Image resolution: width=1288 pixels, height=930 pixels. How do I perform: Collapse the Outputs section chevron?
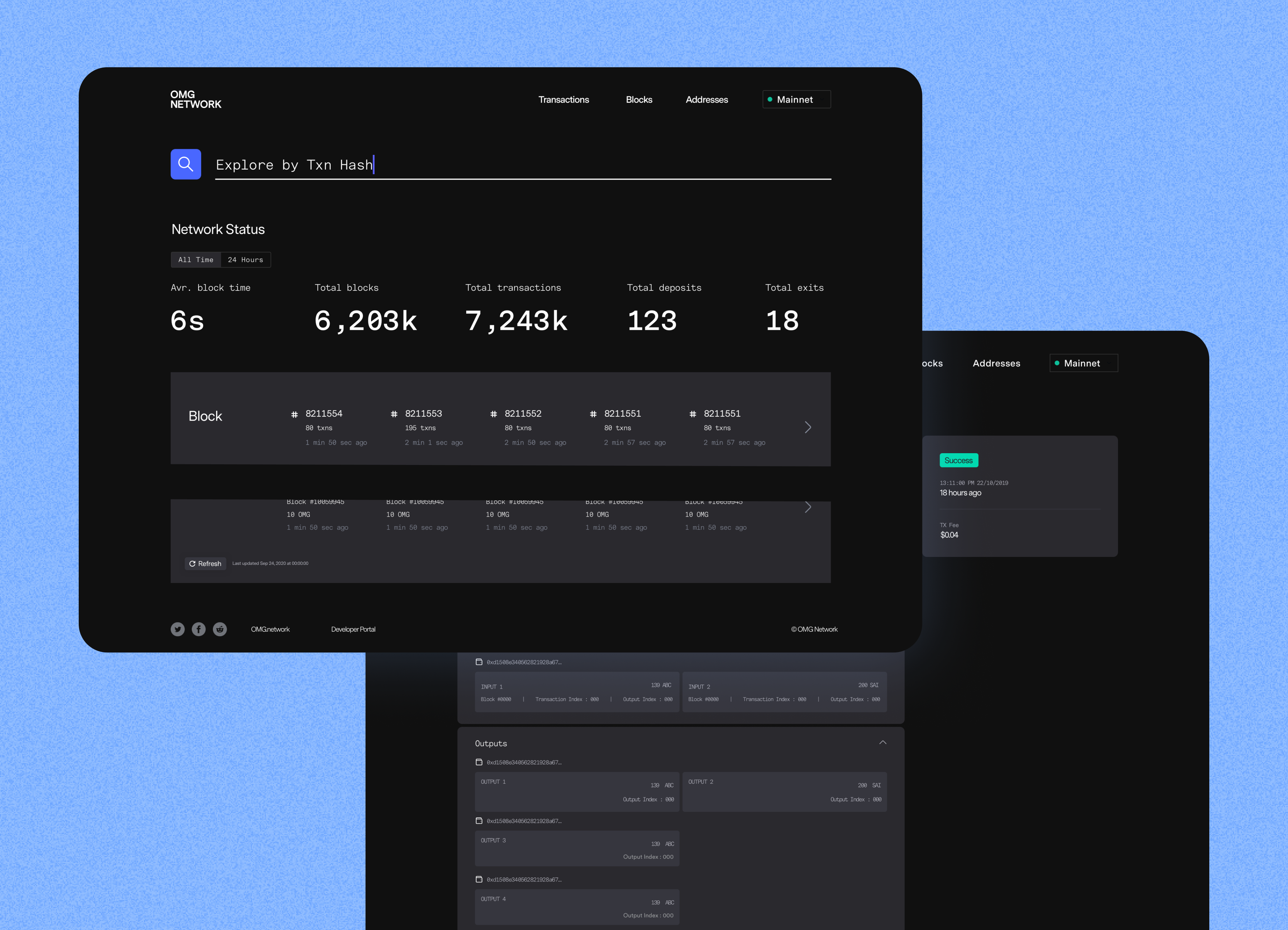coord(883,743)
